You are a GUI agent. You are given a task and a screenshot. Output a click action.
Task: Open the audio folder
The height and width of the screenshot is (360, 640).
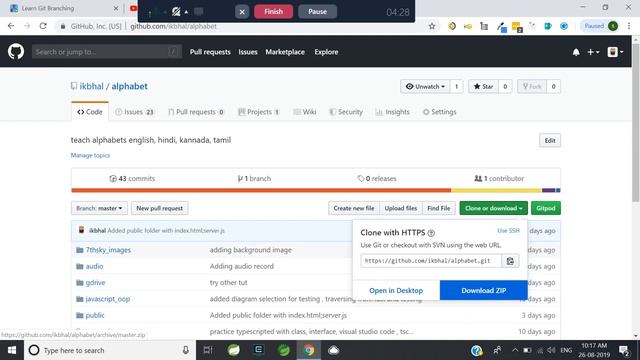click(x=94, y=266)
